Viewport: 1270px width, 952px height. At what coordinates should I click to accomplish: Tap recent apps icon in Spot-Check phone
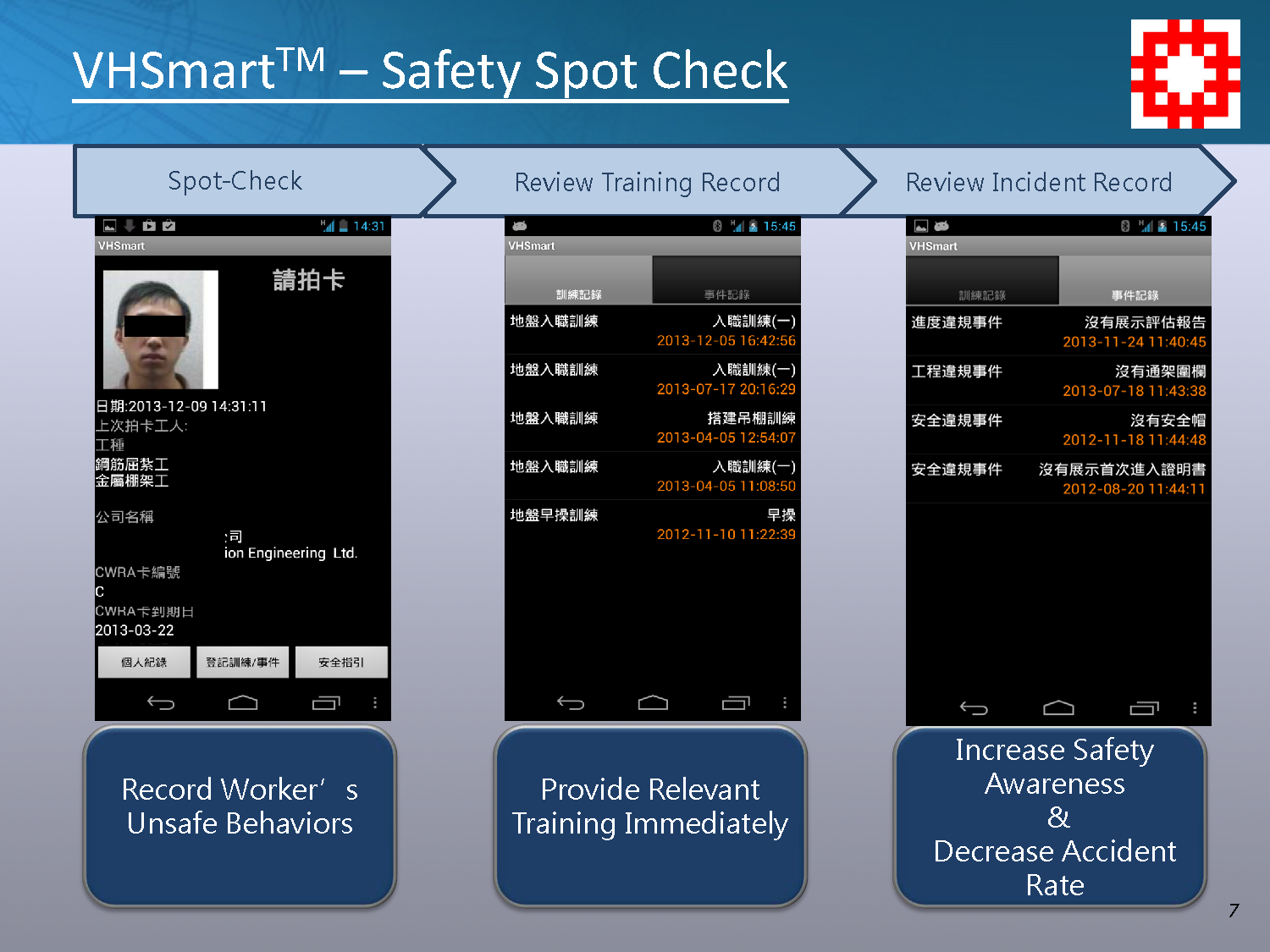tap(326, 702)
